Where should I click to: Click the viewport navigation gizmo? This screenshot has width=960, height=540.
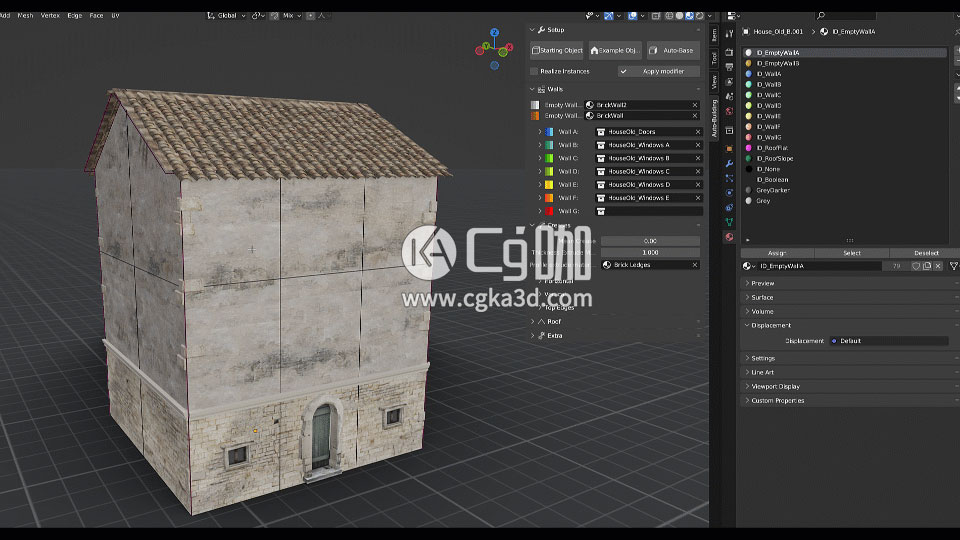click(x=492, y=46)
